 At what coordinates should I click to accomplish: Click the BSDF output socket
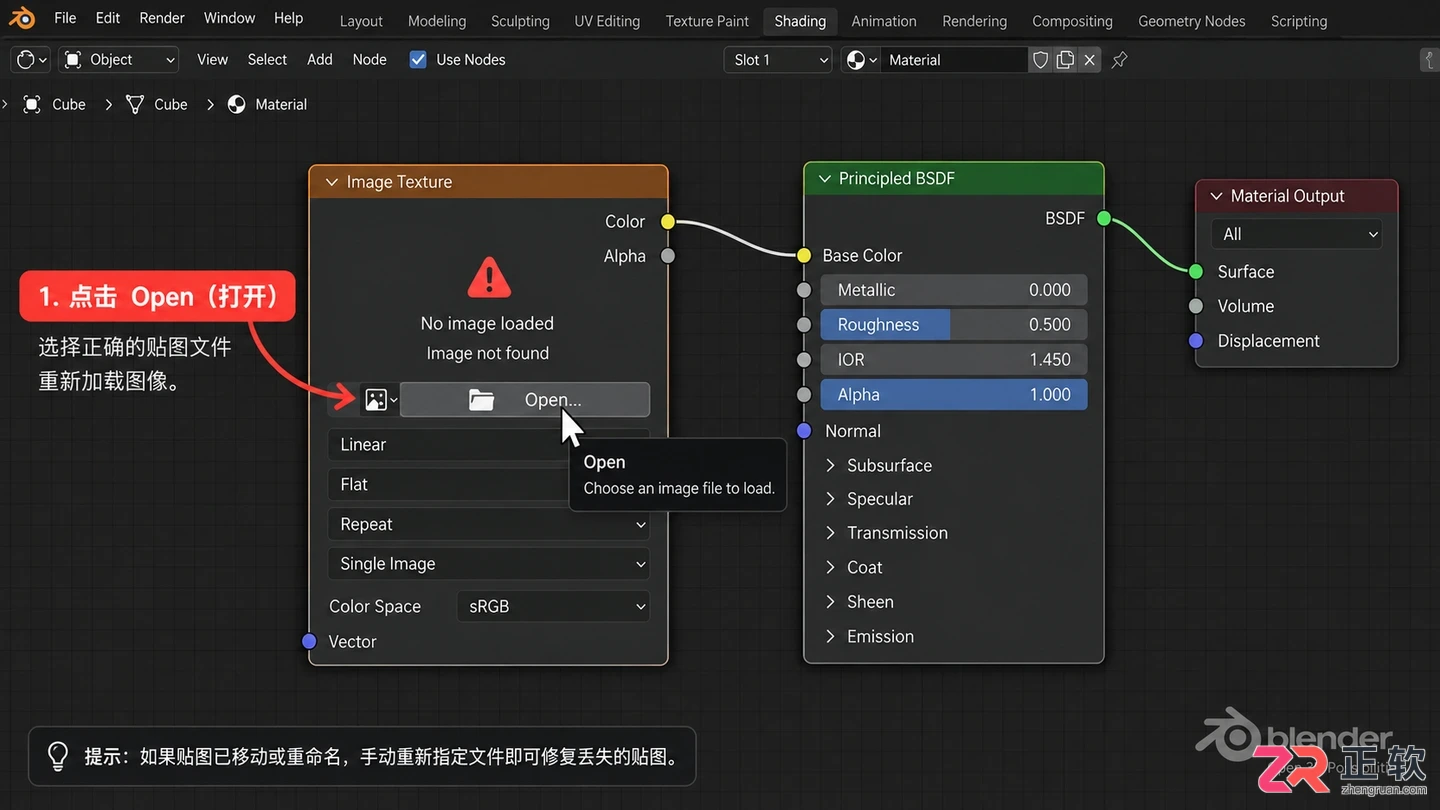click(x=1104, y=218)
